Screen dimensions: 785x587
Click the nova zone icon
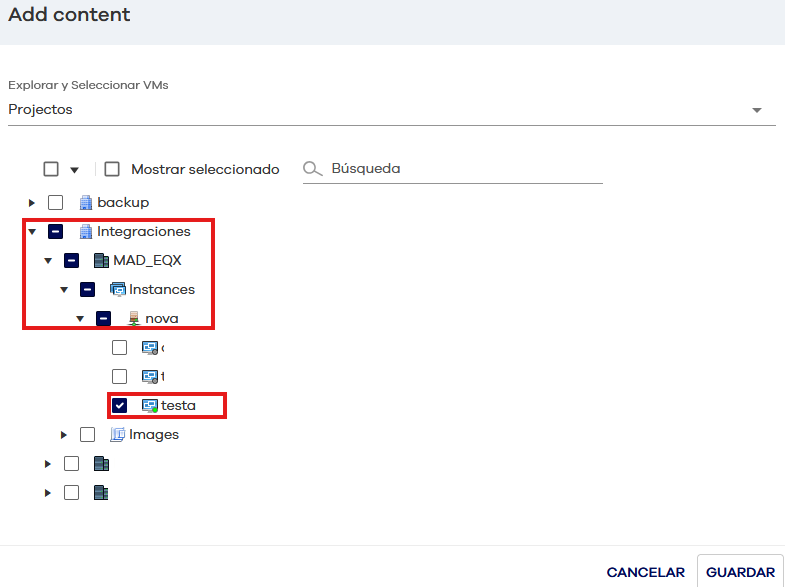tap(133, 319)
